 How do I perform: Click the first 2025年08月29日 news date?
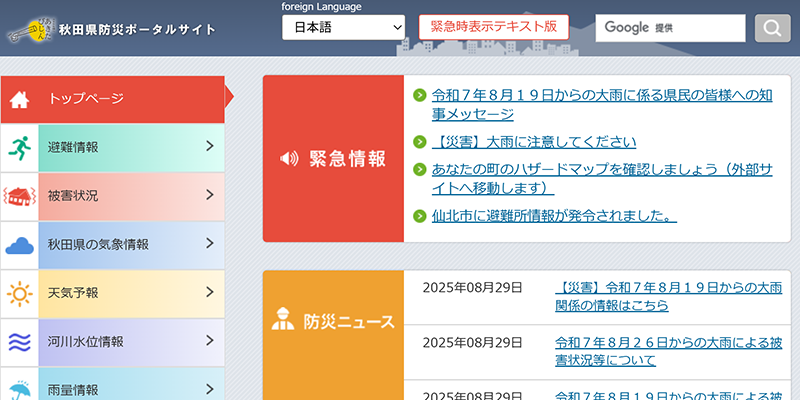472,288
